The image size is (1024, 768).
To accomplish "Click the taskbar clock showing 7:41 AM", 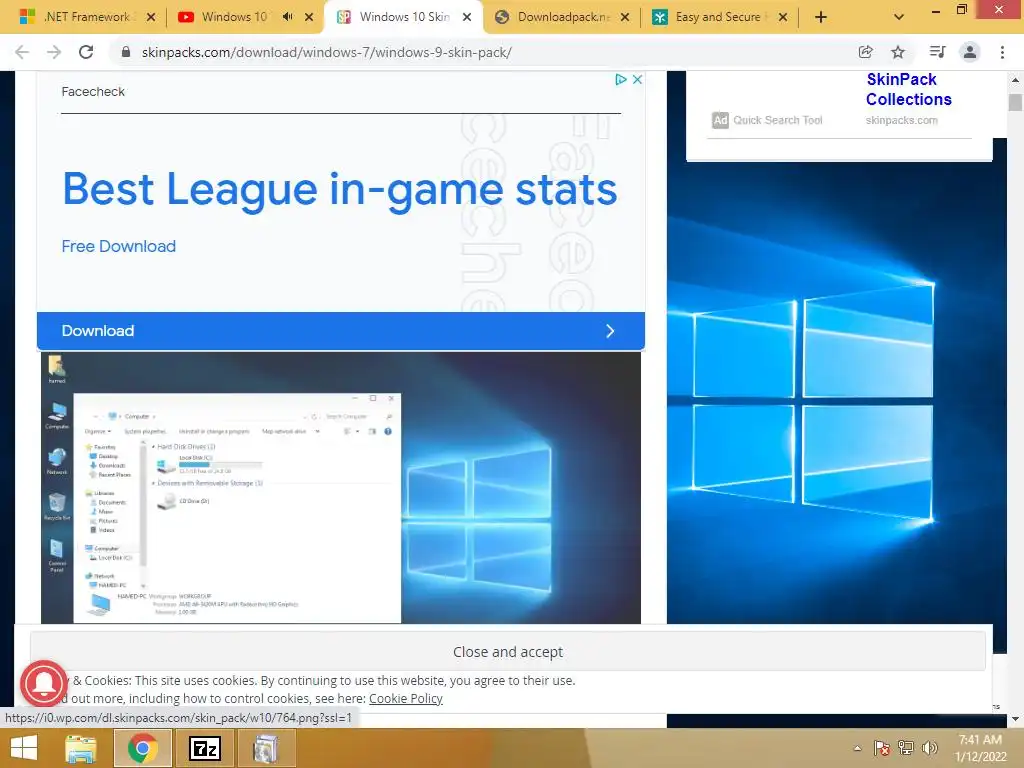I will tap(980, 748).
